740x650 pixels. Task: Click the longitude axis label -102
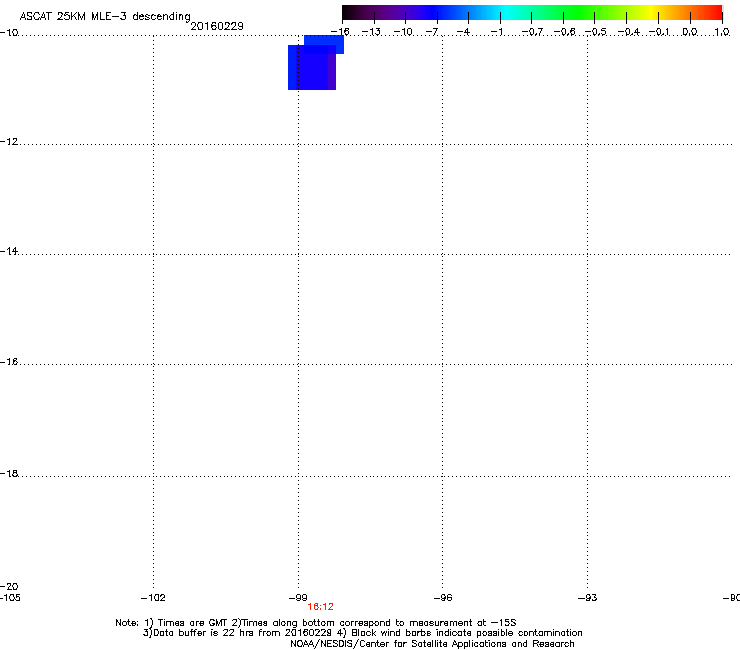tap(153, 598)
